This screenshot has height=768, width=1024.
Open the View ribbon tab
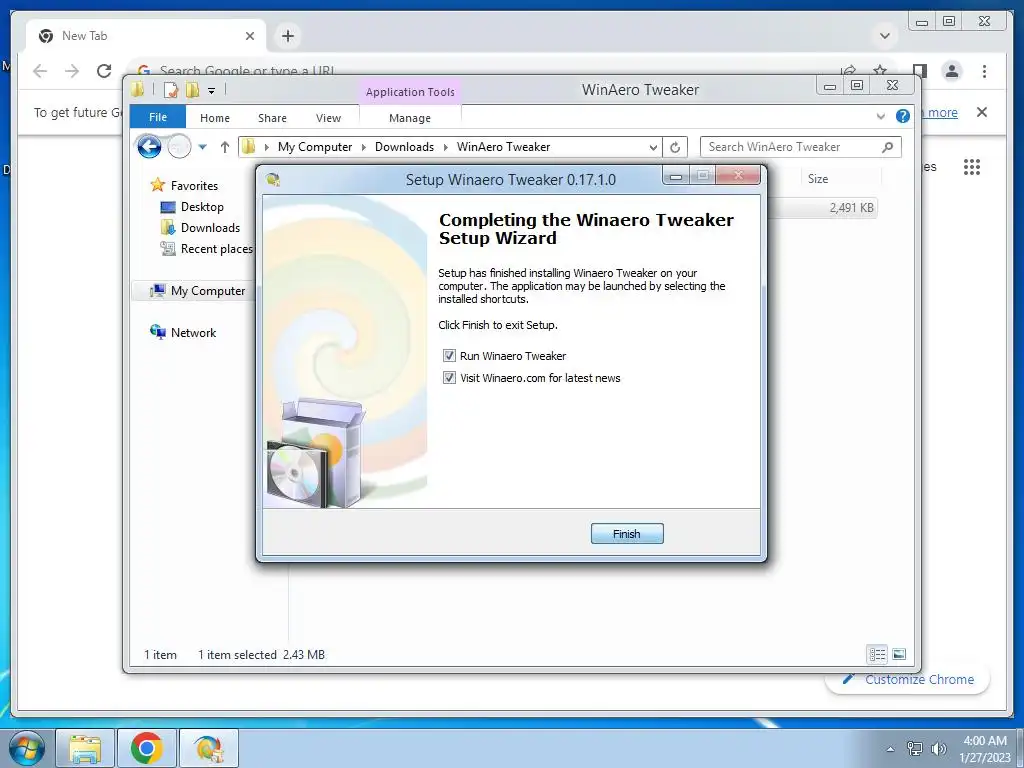click(328, 118)
